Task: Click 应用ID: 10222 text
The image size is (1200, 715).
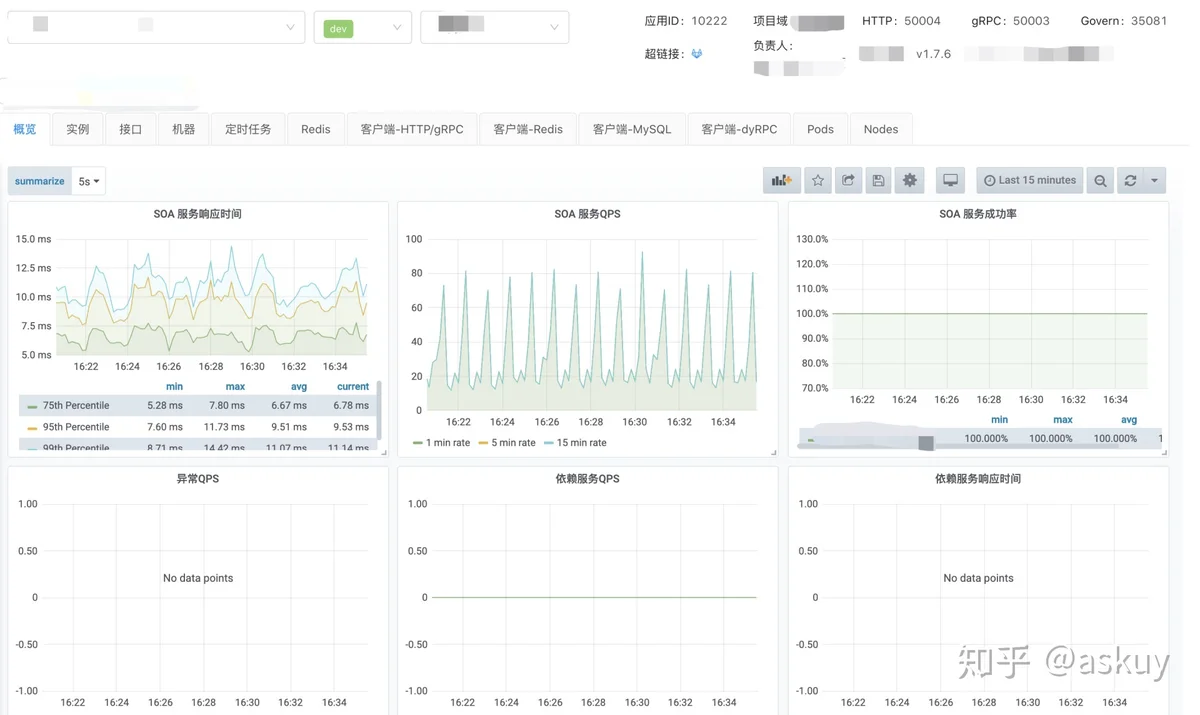Action: click(x=685, y=21)
